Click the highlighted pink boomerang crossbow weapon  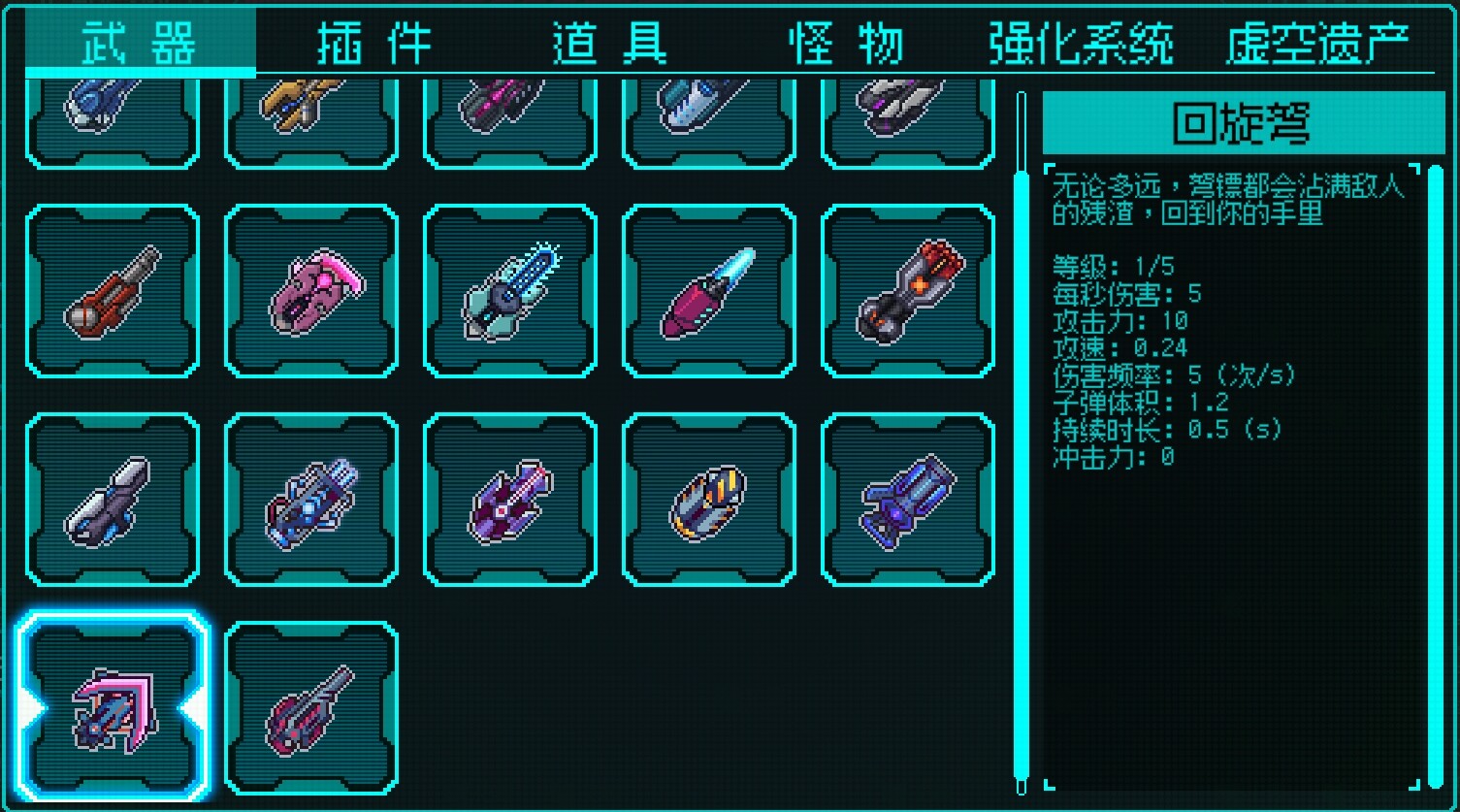114,708
